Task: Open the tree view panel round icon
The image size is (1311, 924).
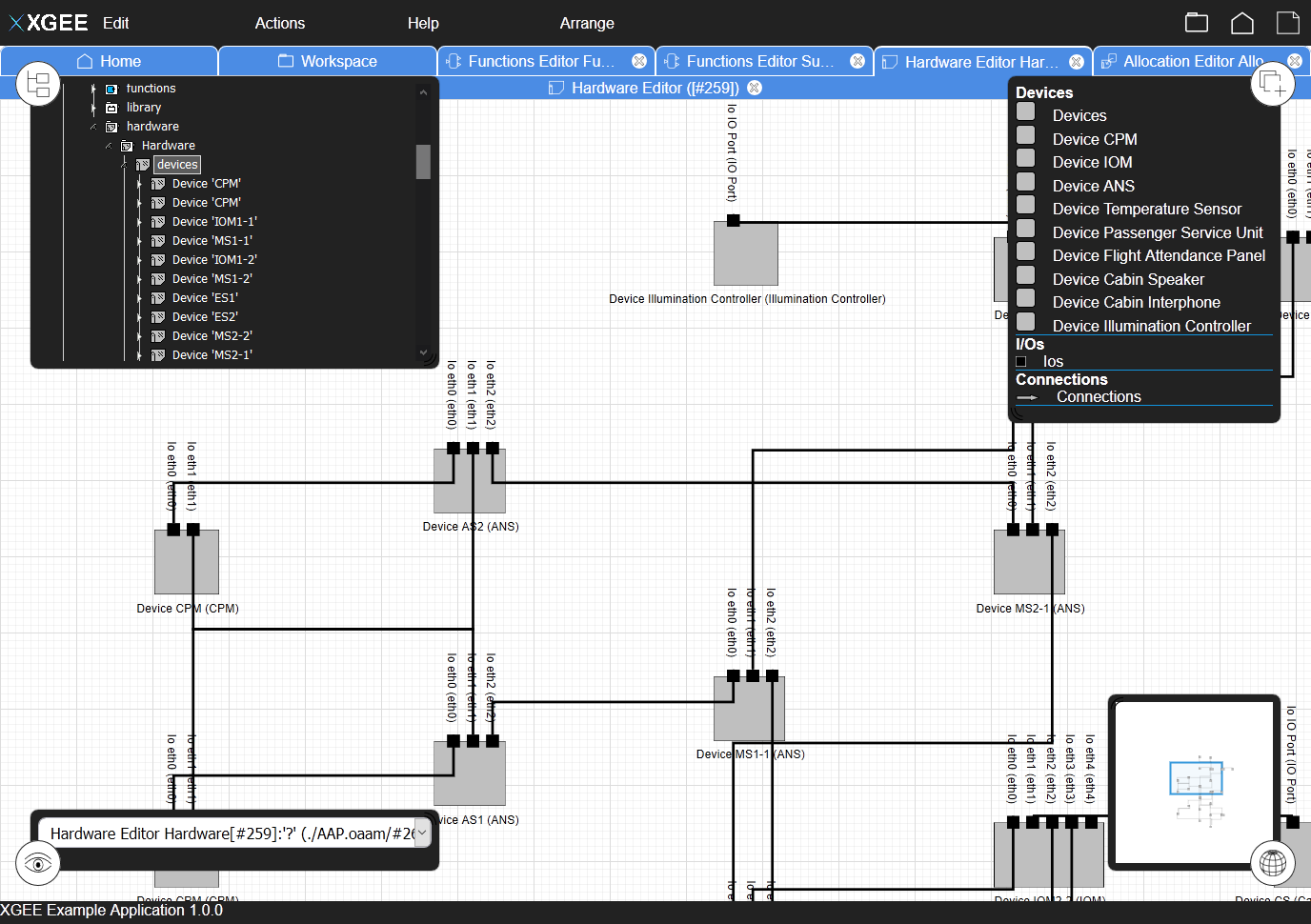Action: 38,84
